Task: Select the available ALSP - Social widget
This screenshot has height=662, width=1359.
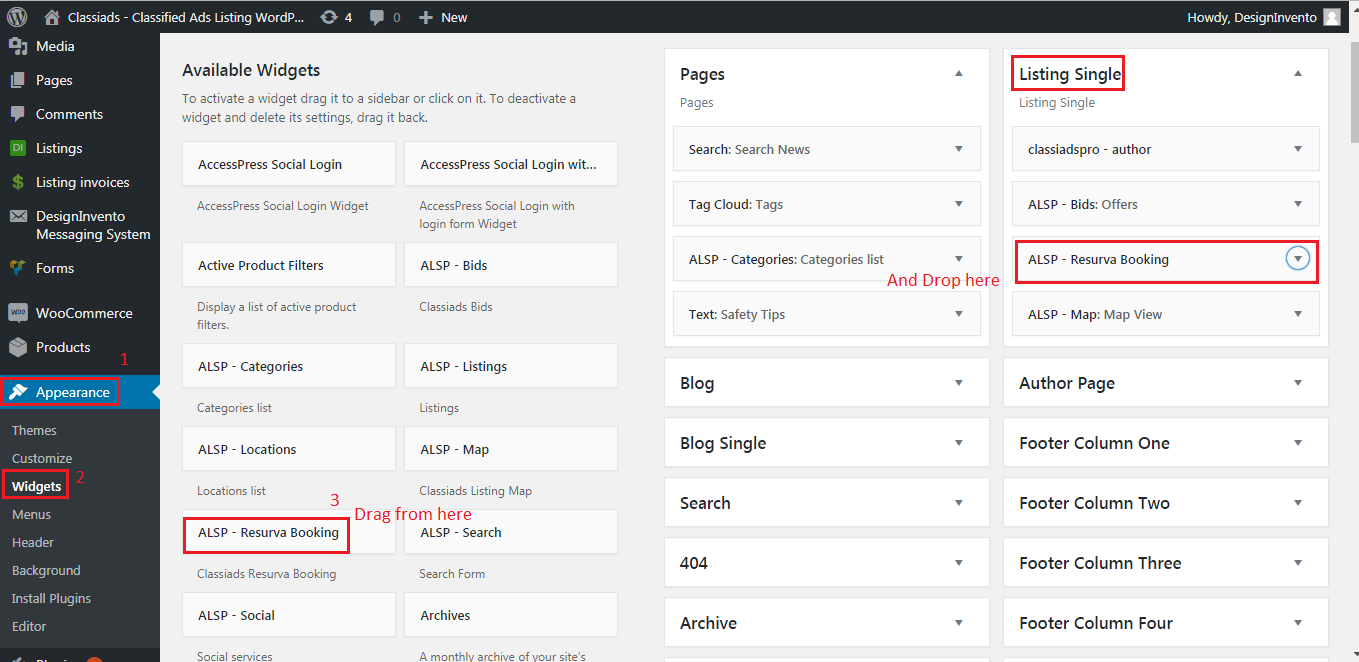Action: [x=289, y=615]
